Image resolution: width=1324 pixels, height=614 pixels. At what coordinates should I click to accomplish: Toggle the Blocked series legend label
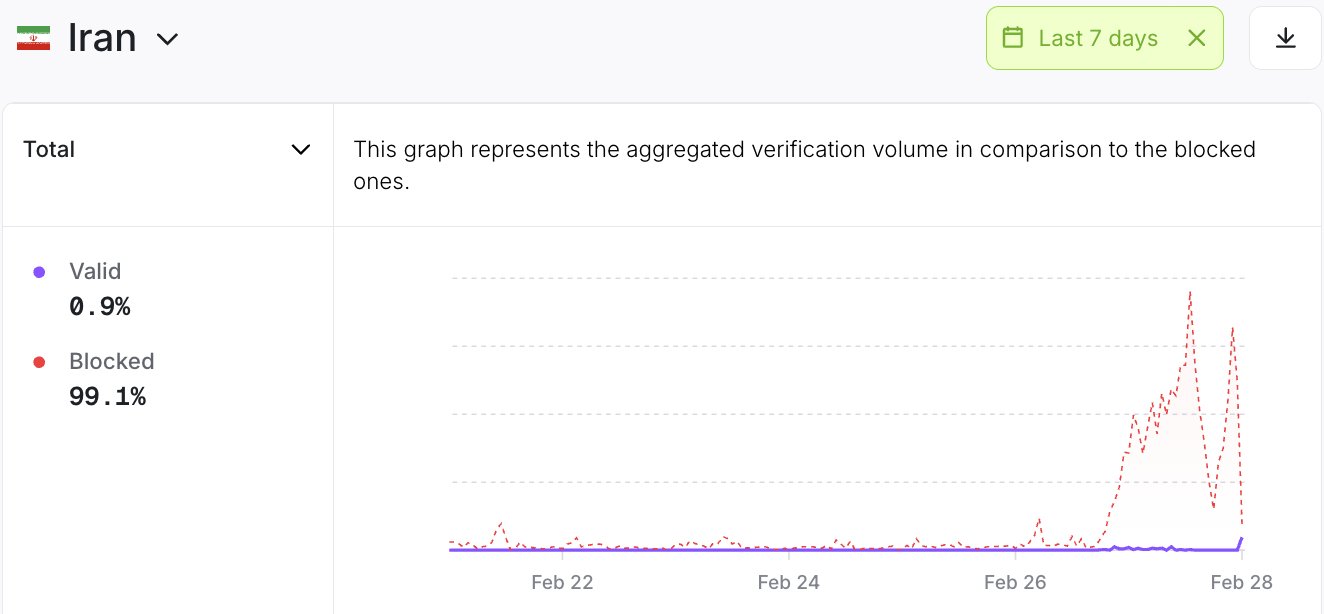(111, 361)
